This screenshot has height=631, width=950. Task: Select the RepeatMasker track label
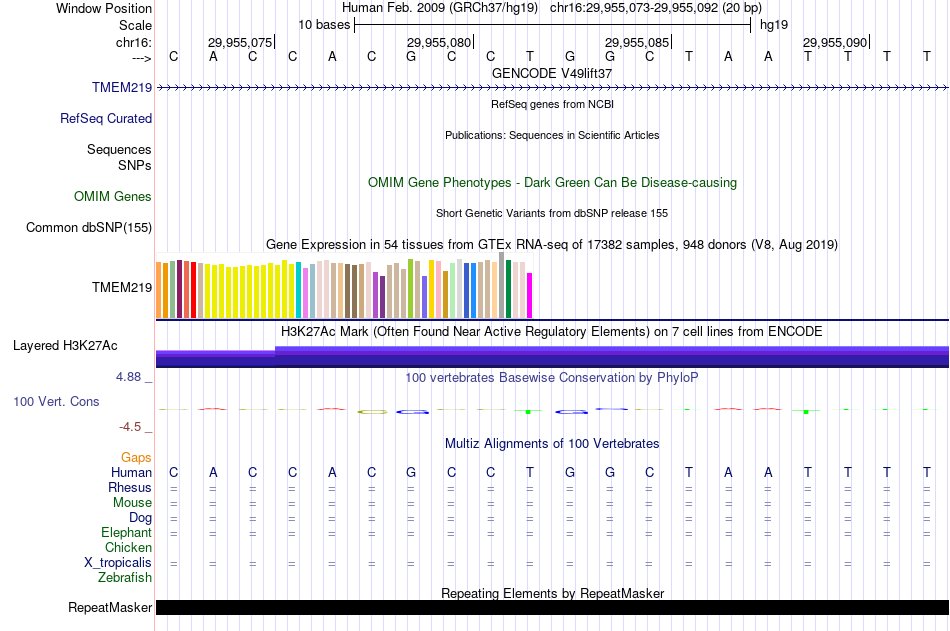(110, 607)
